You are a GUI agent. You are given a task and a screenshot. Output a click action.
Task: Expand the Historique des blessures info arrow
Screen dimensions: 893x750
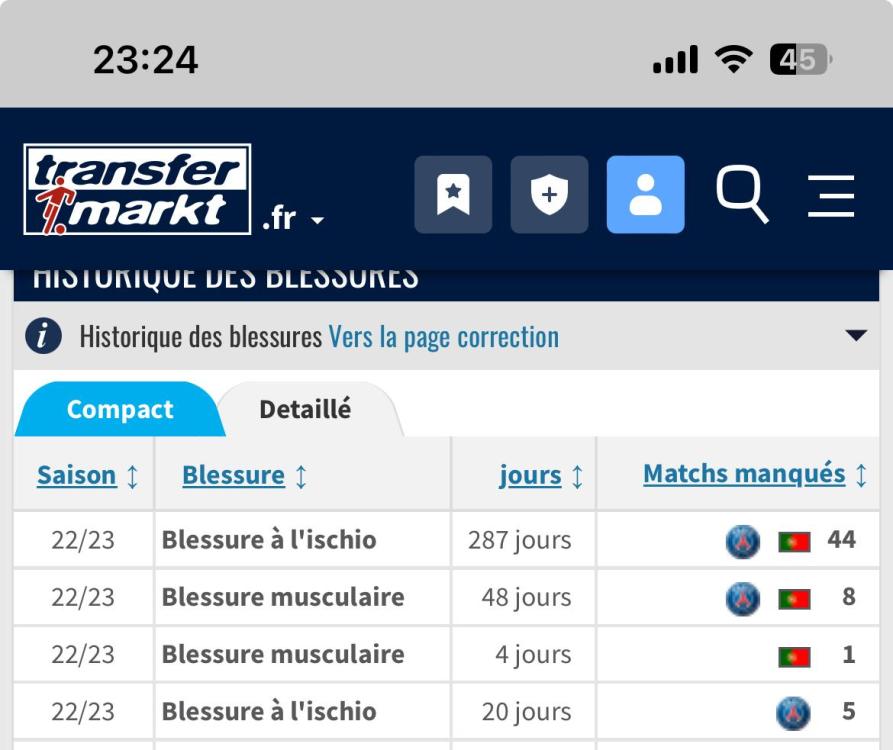(x=856, y=335)
